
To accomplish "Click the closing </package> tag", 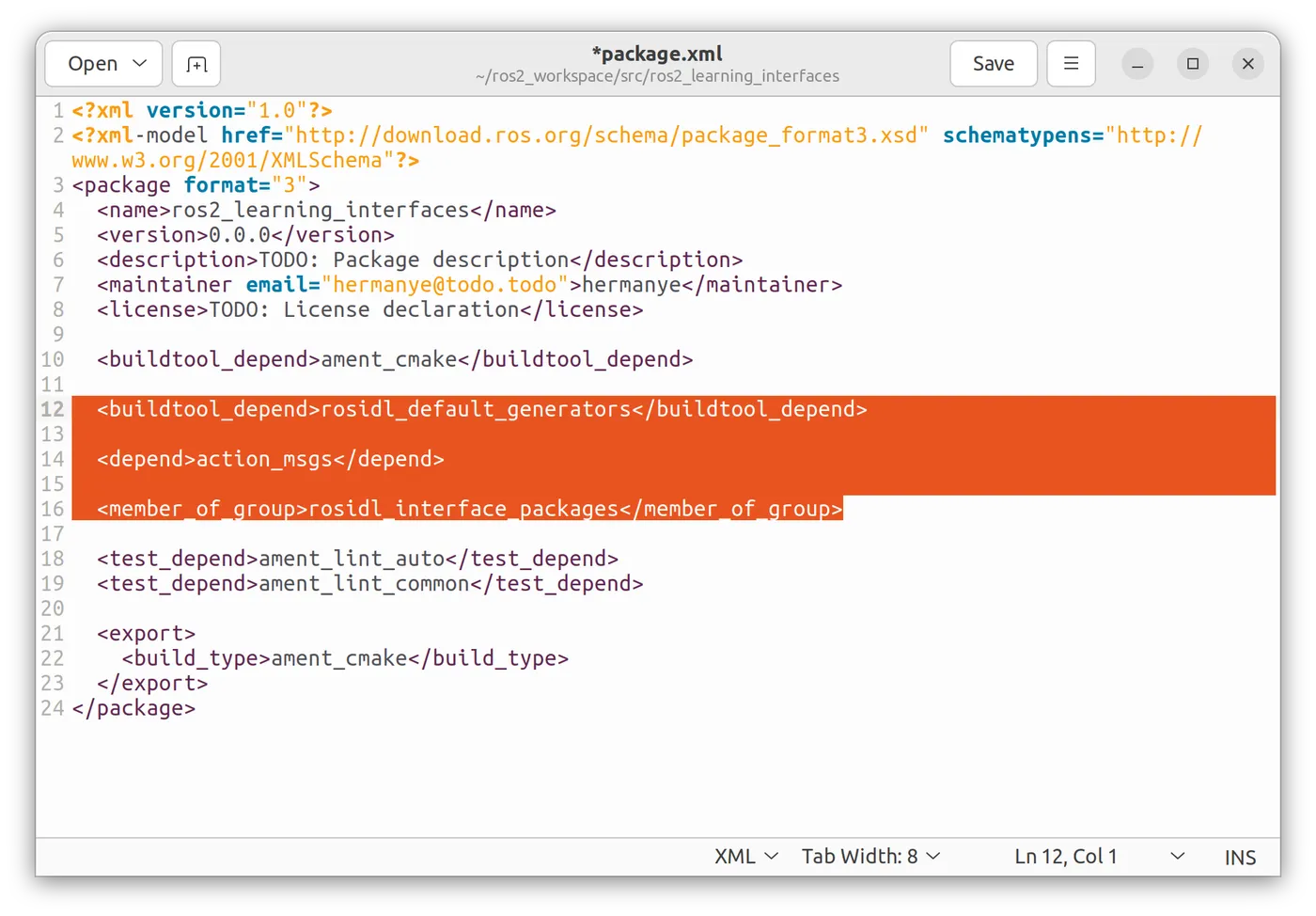I will click(x=133, y=708).
